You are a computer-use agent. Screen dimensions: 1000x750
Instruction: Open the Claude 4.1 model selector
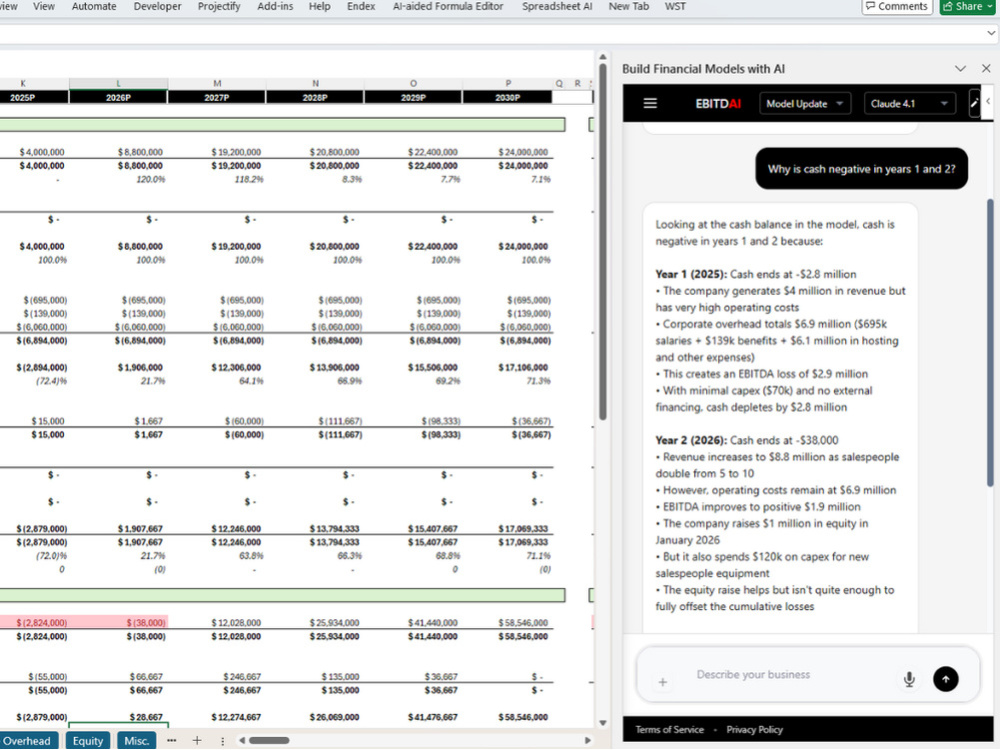(909, 103)
